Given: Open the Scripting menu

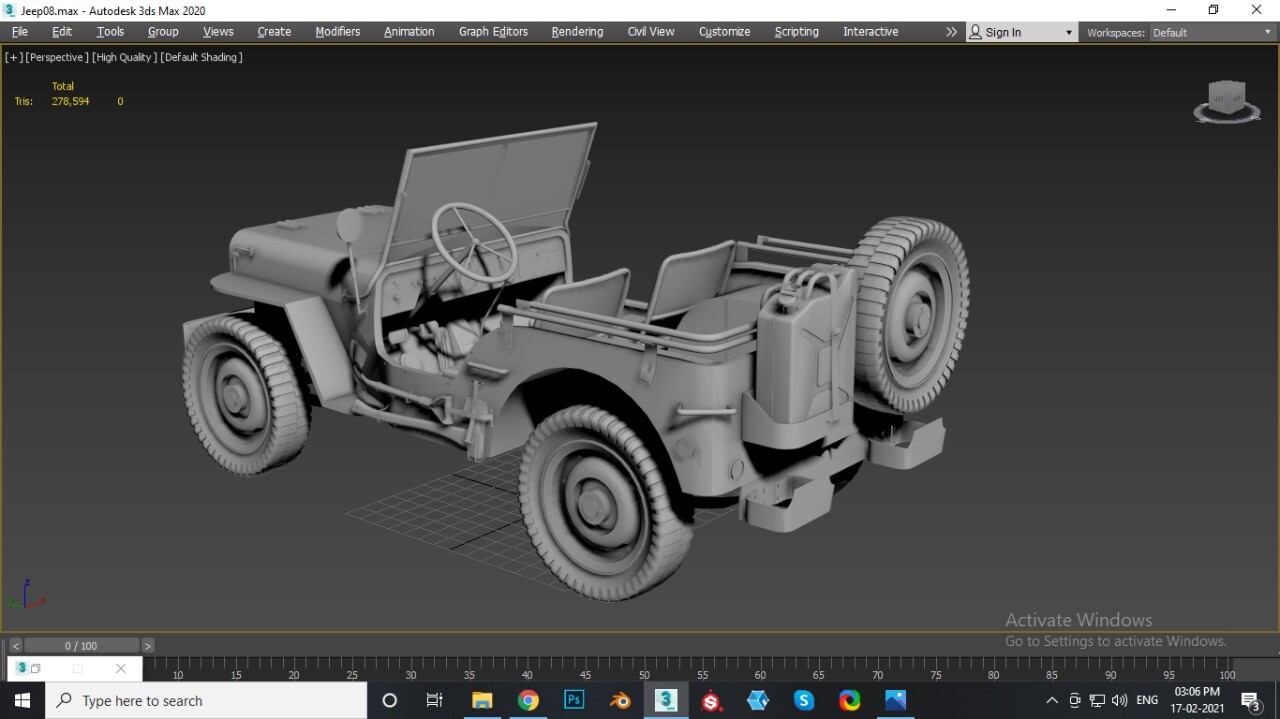Looking at the screenshot, I should pos(796,32).
